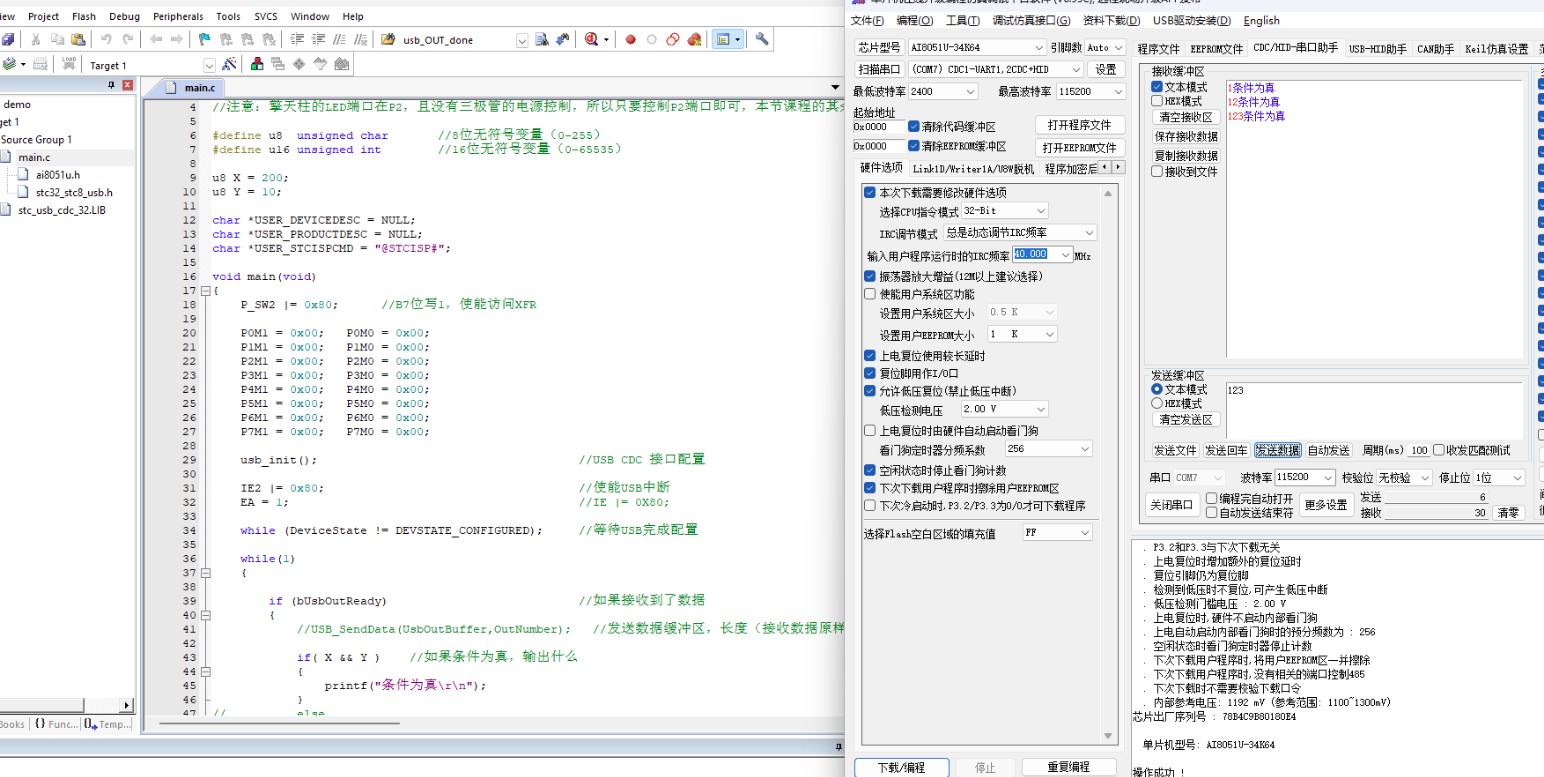This screenshot has width=1544, height=777.
Task: Enable 编程完自动打开 checkbox
Action: [1212, 498]
